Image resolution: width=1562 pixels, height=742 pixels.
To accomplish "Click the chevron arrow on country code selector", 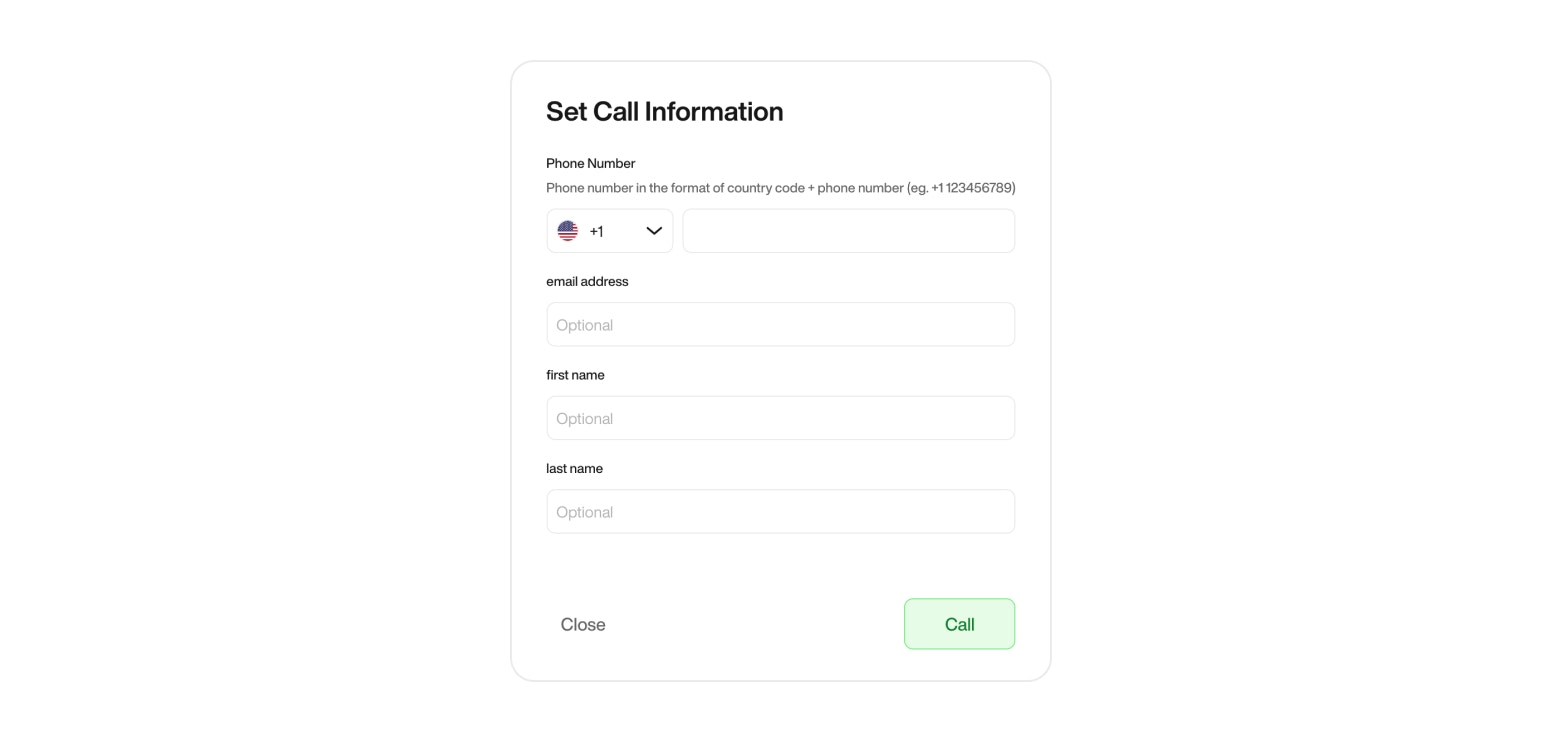I will point(653,231).
